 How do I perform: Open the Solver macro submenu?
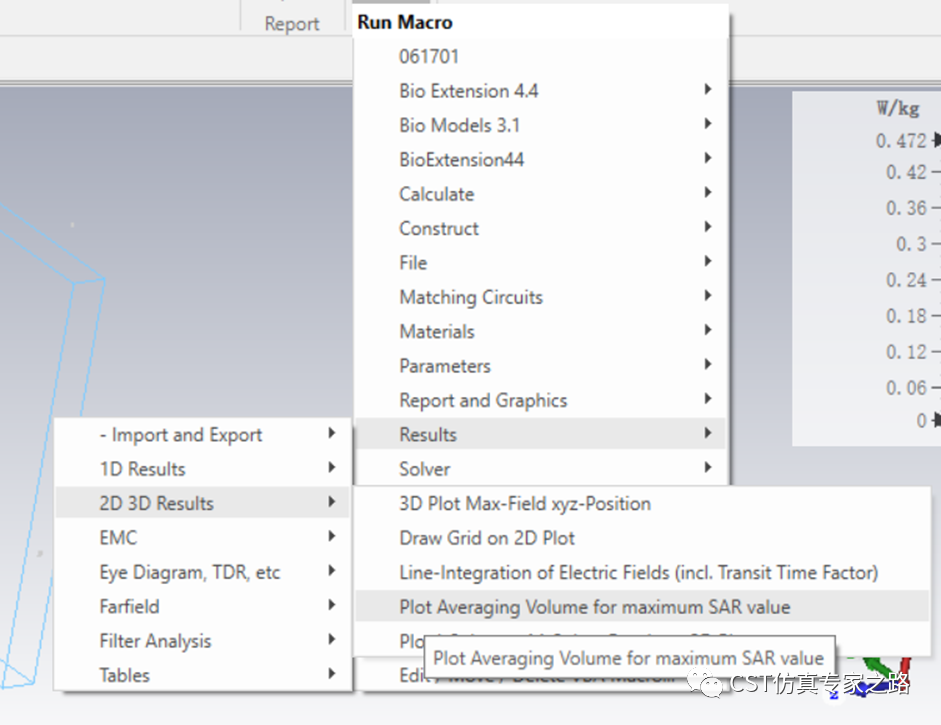click(x=541, y=469)
